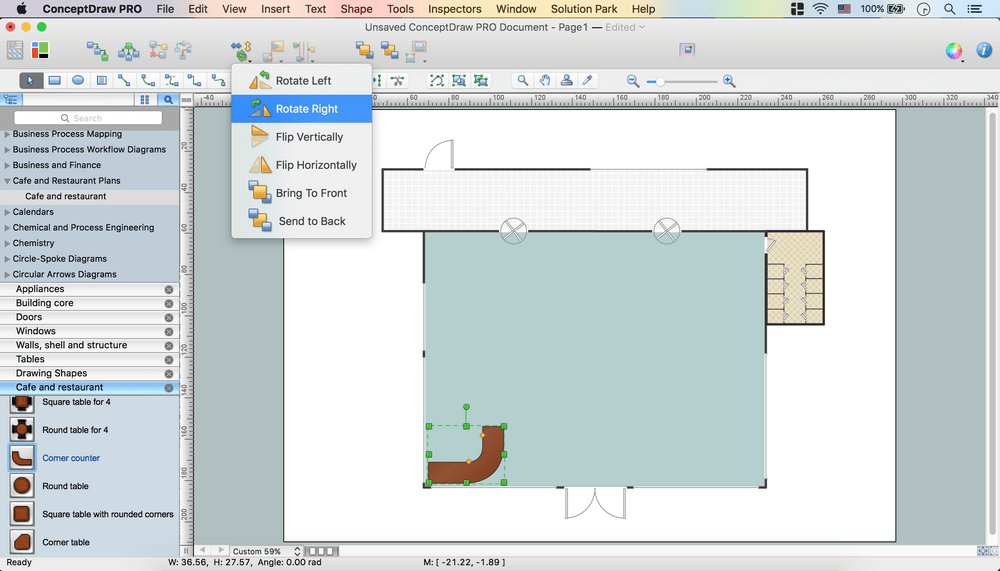Screen dimensions: 1000x571
Task: Select the Ellipse drawing tool
Action: click(x=78, y=80)
